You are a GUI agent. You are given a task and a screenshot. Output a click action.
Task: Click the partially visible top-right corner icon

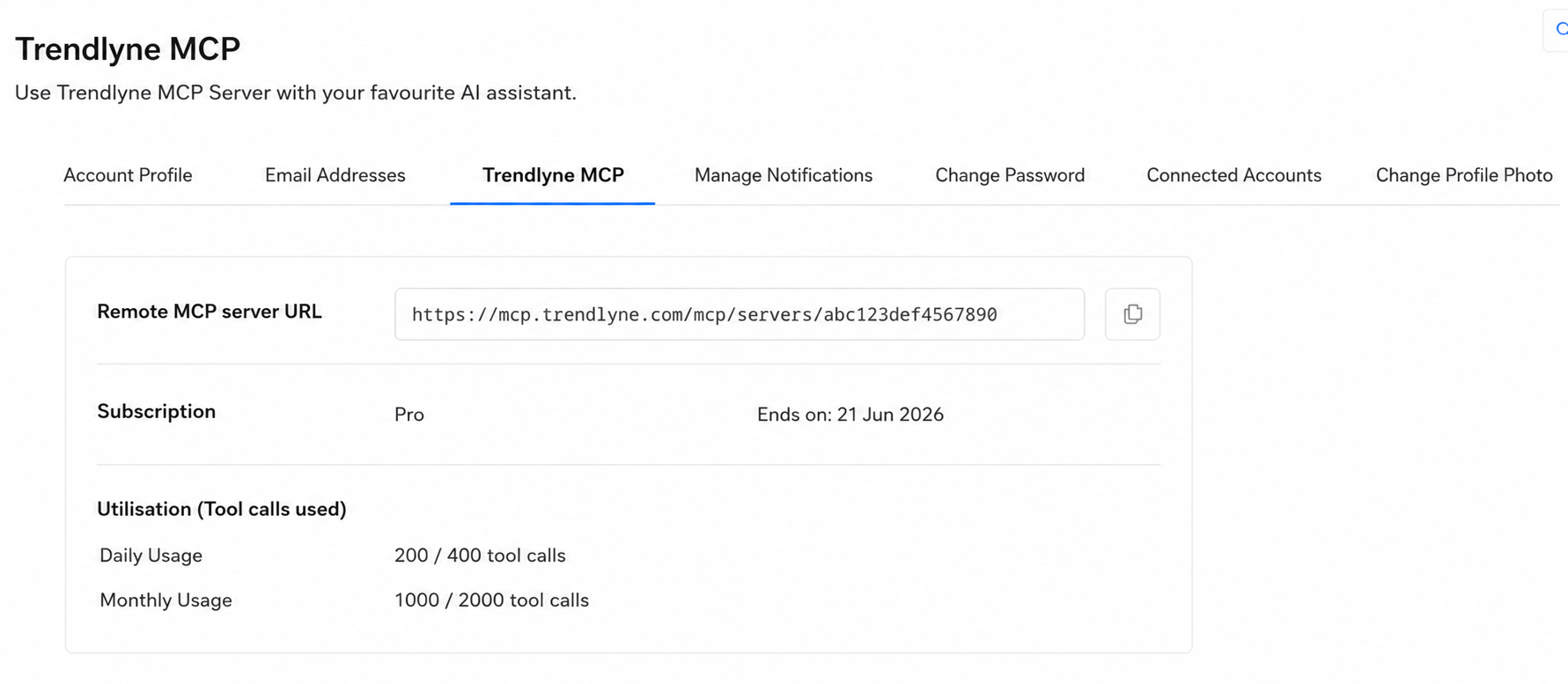pos(1557,30)
